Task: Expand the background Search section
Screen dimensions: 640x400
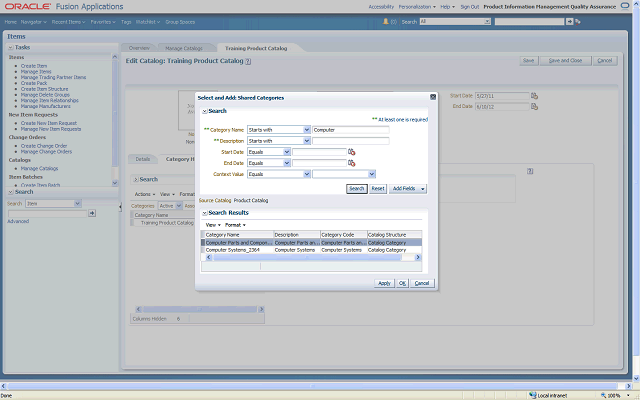Action: coord(136,179)
